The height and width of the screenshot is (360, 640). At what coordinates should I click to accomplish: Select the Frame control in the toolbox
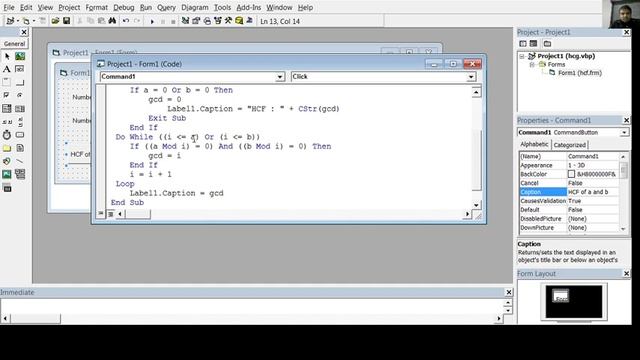click(x=7, y=82)
